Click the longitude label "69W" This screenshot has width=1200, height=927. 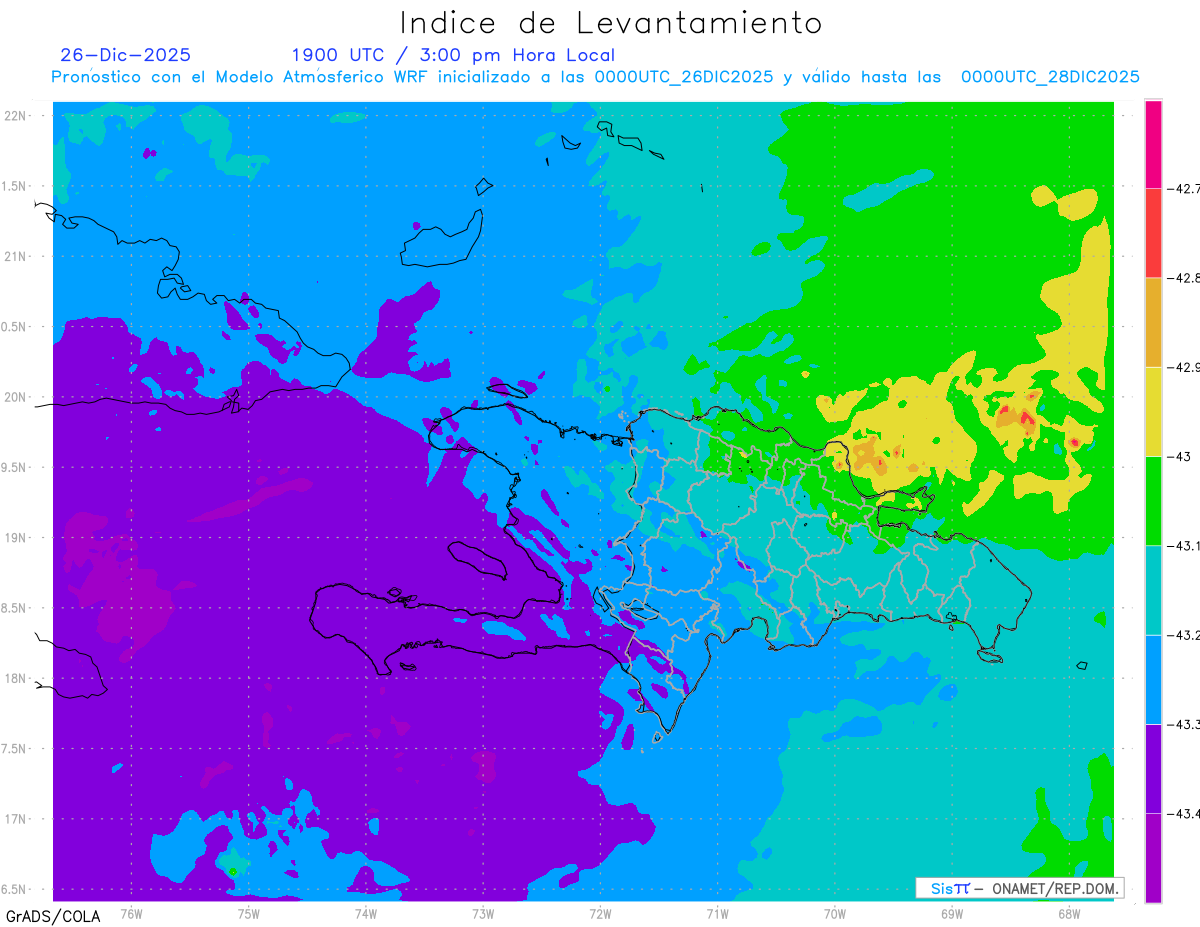coord(952,913)
